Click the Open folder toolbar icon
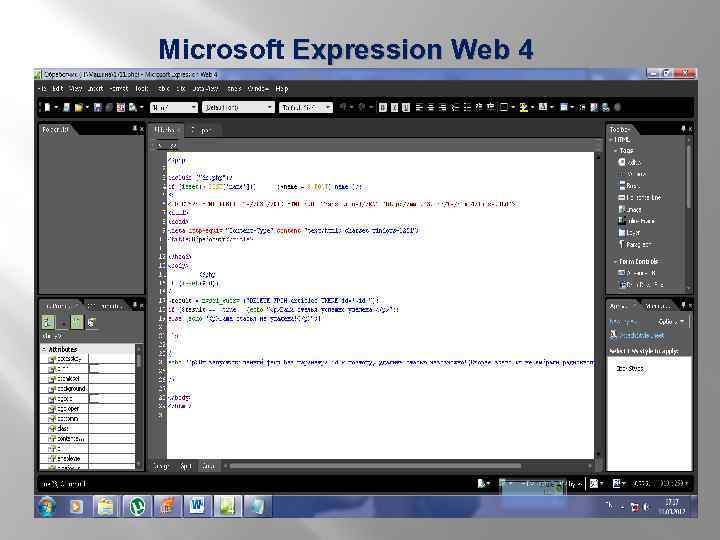 point(79,107)
